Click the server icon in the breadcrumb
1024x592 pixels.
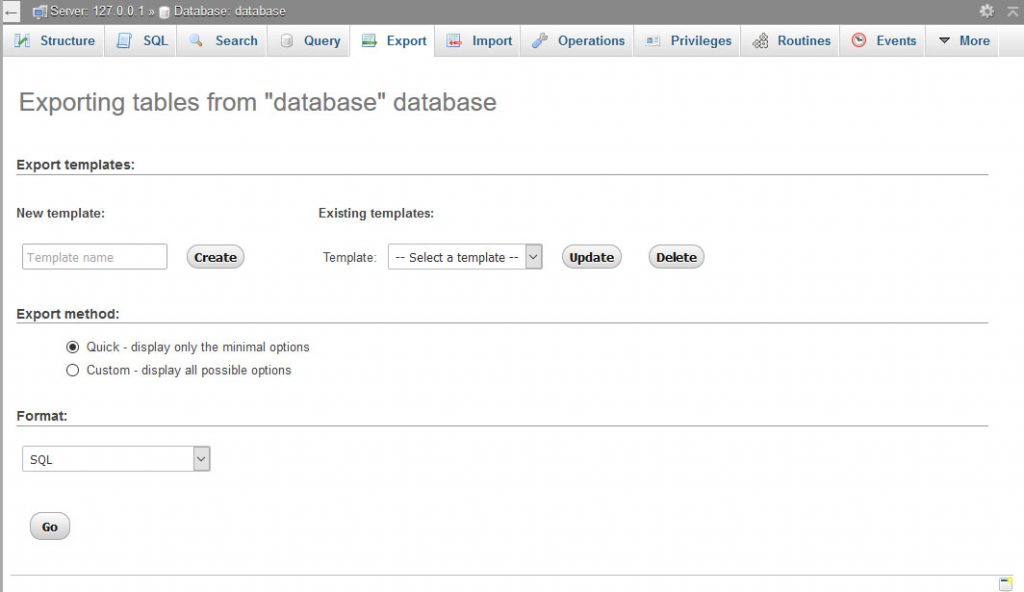pos(40,11)
